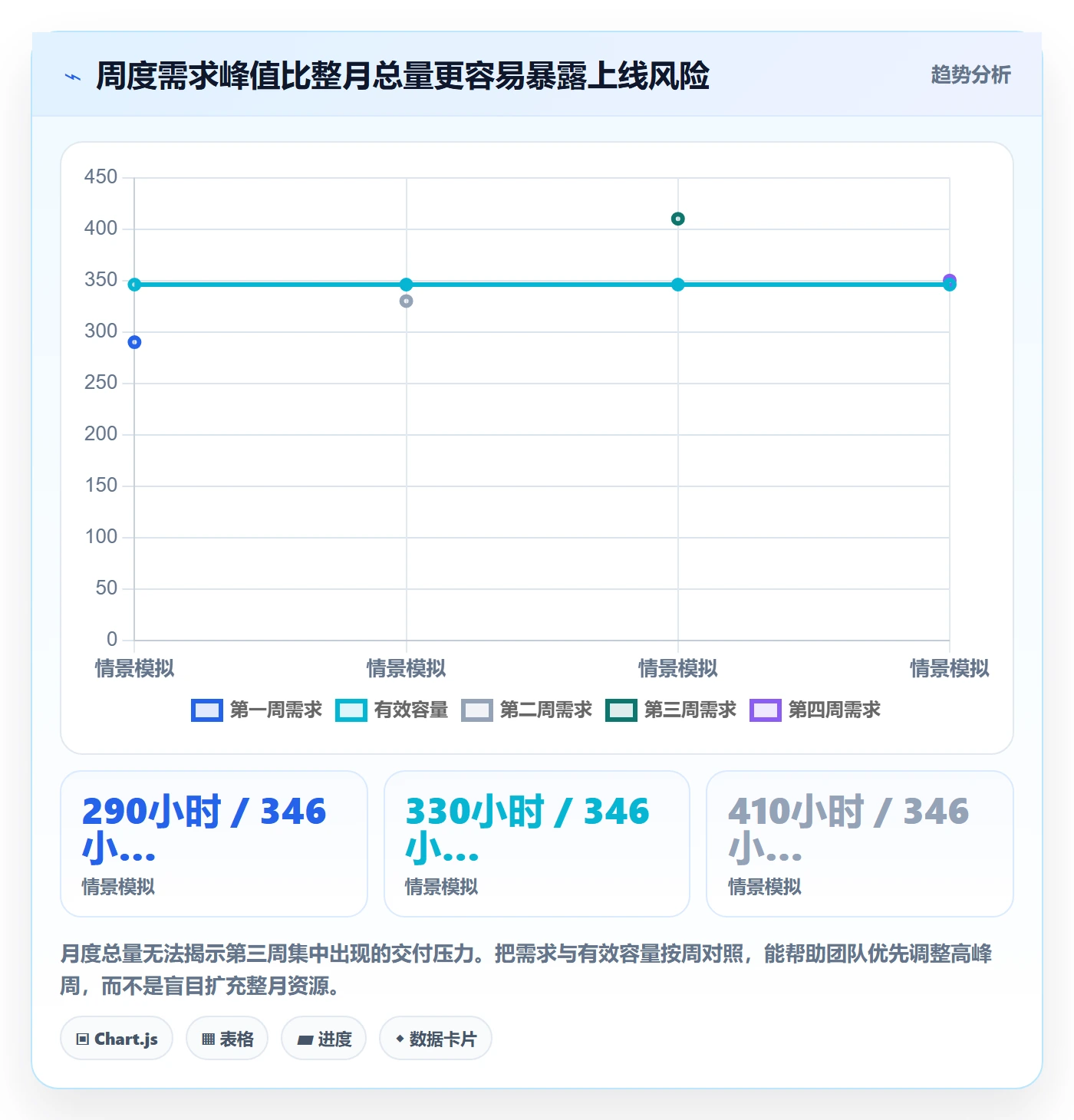This screenshot has width=1074, height=1120.
Task: Click the 数据卡片 tag chip
Action: coord(436,1039)
